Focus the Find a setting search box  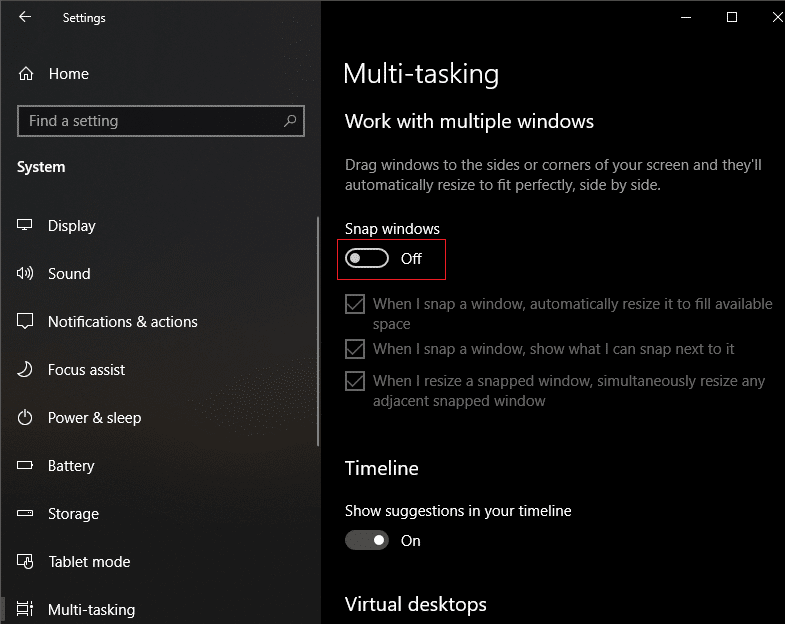pos(150,121)
